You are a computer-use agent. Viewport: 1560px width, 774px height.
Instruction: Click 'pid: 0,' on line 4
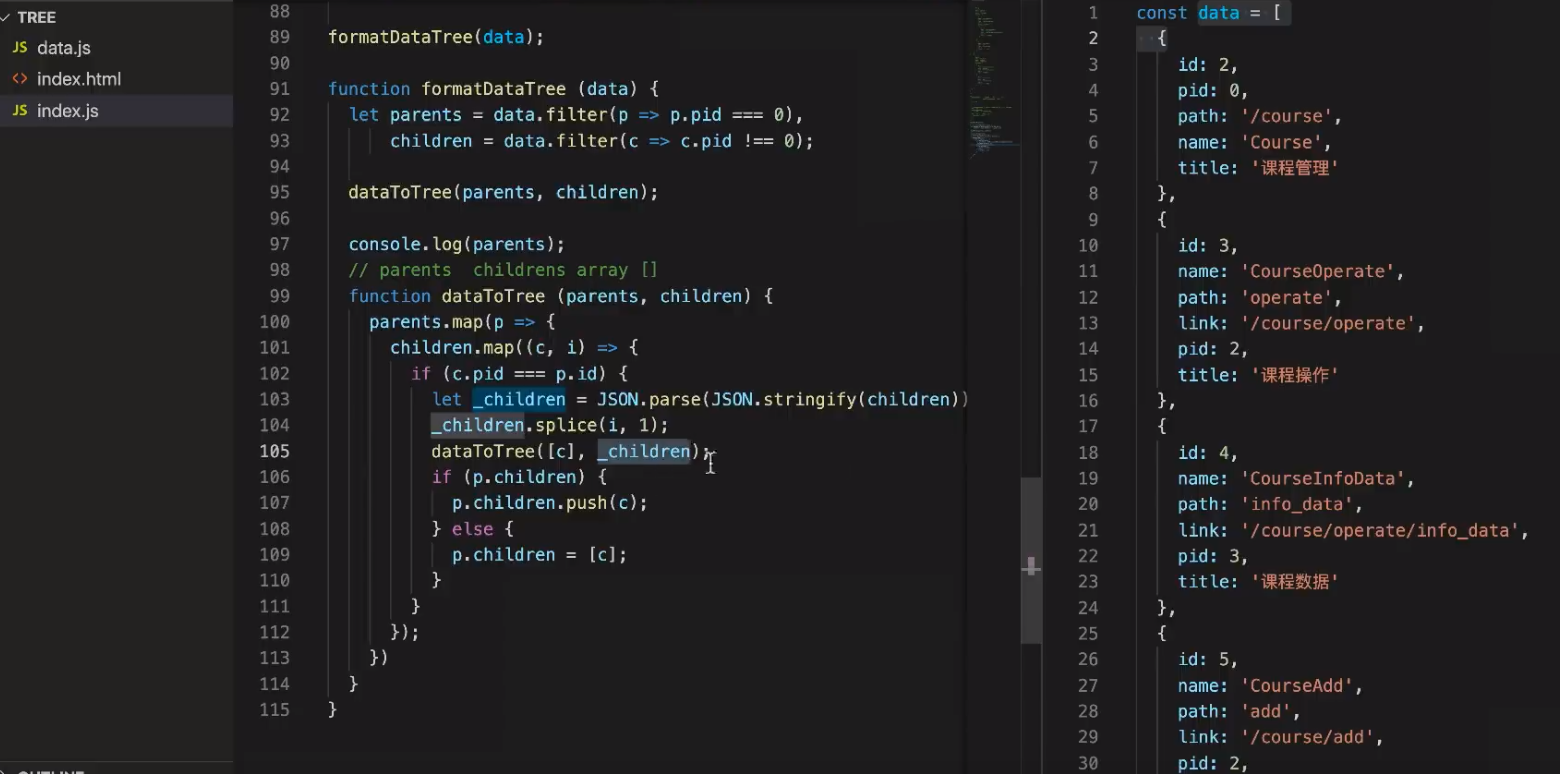(1213, 90)
